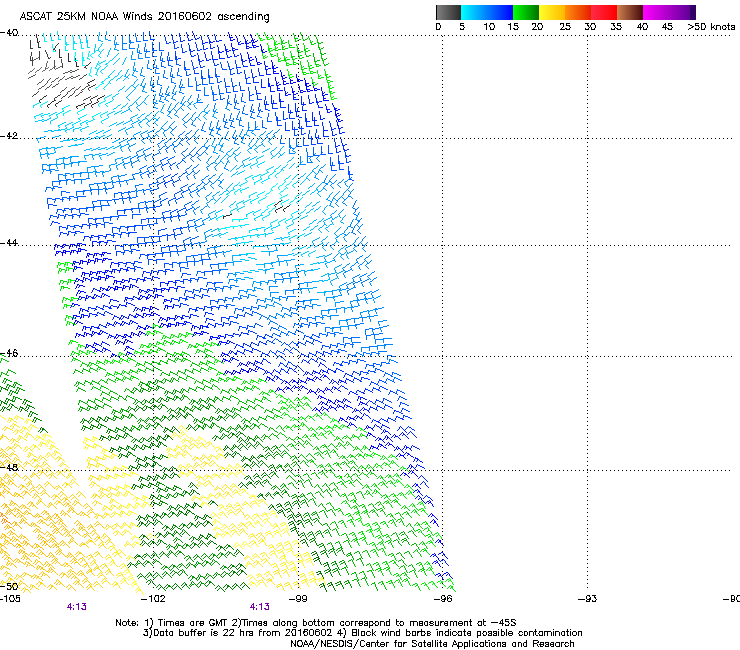The height and width of the screenshot is (650, 740).
Task: Click the longitude label -93
Action: point(588,599)
